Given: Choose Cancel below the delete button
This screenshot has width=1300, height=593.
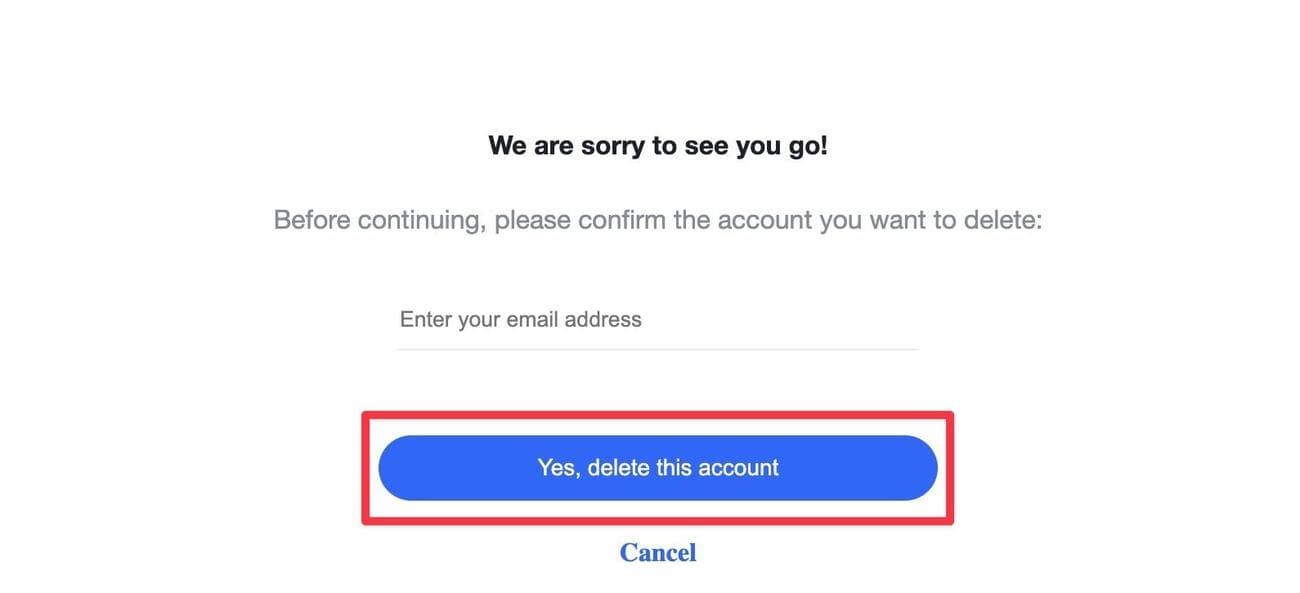Looking at the screenshot, I should tap(657, 552).
